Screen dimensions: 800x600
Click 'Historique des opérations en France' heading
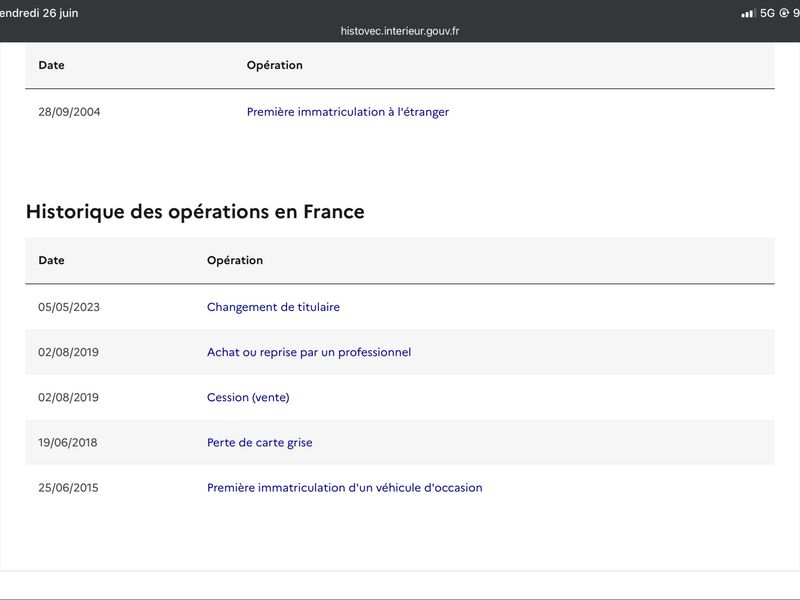coord(195,212)
